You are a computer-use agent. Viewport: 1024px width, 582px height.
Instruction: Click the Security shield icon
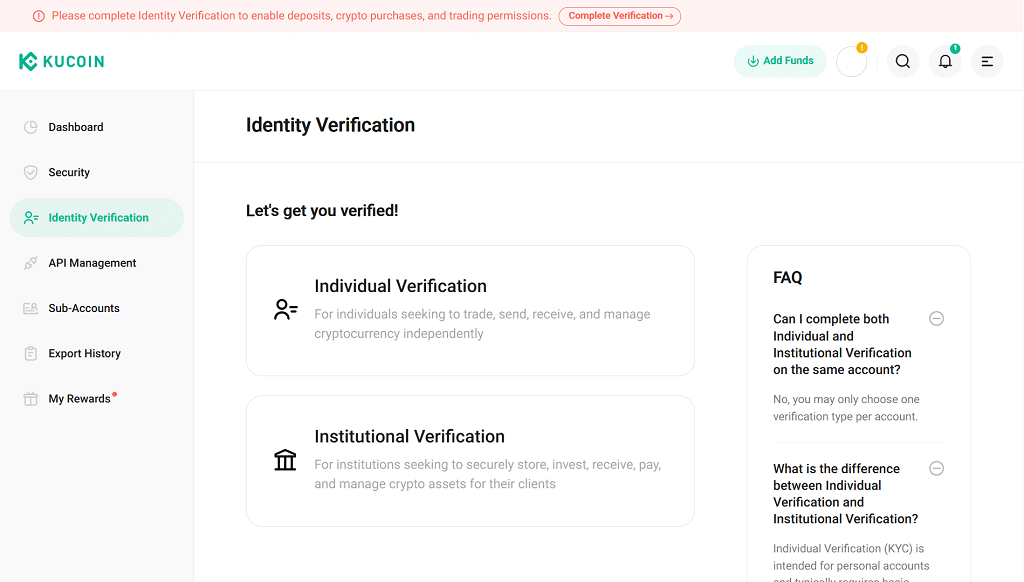click(31, 172)
